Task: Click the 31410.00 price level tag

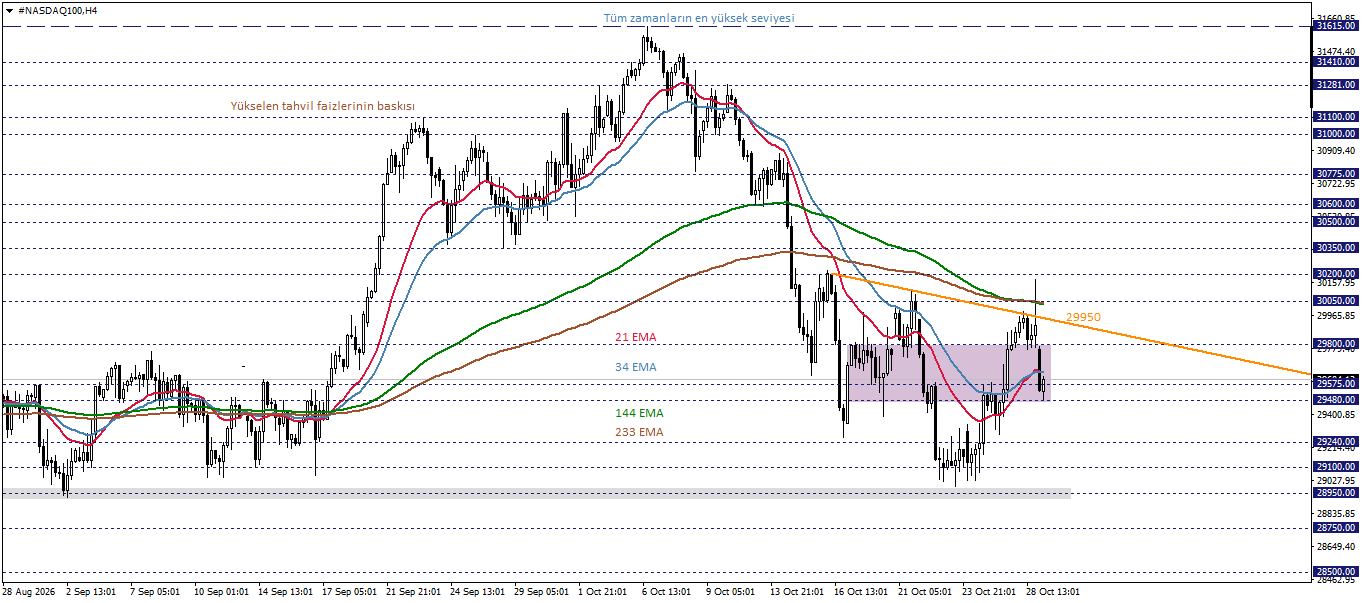Action: (x=1335, y=62)
